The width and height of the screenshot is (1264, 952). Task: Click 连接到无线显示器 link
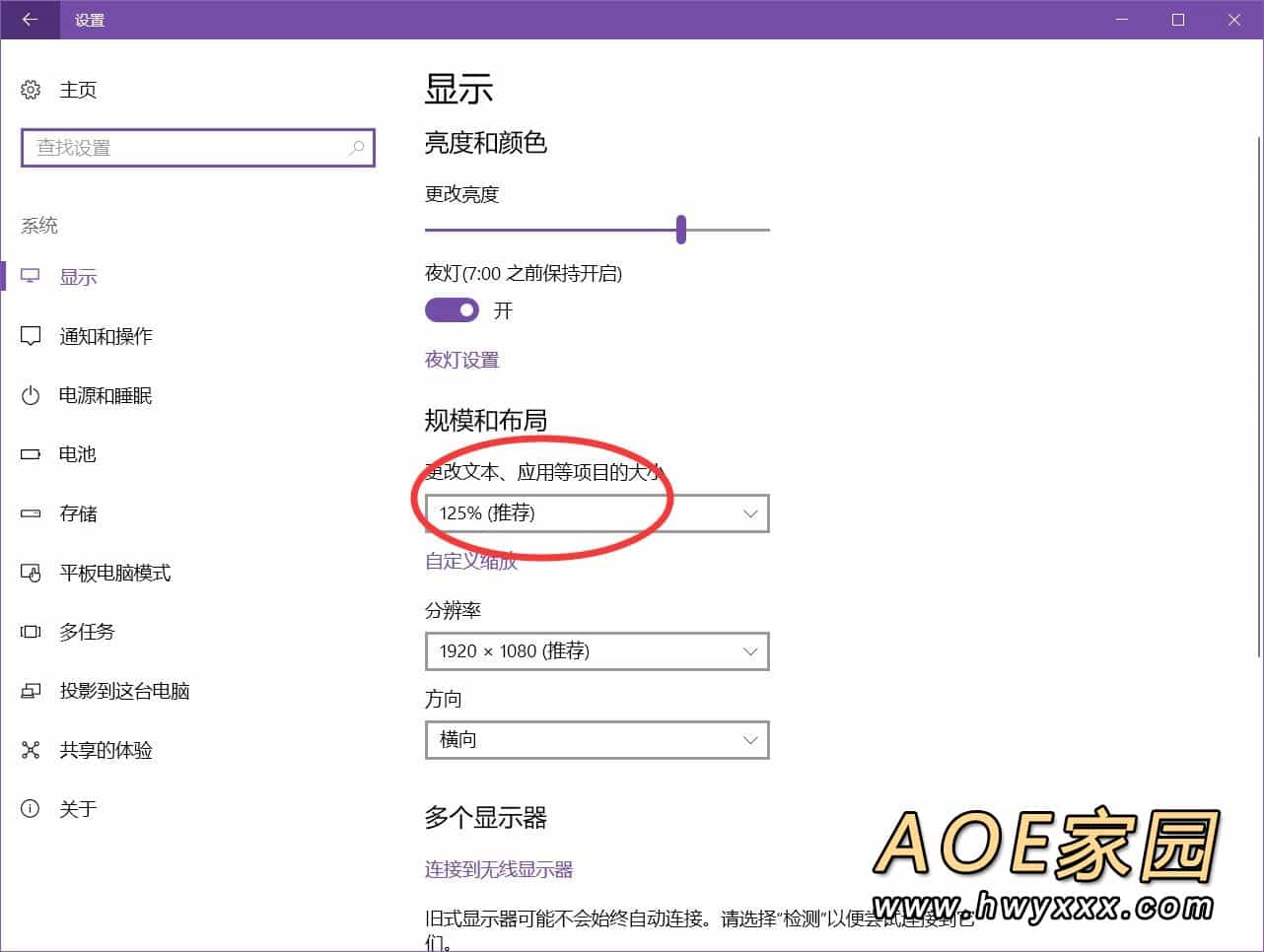(499, 869)
